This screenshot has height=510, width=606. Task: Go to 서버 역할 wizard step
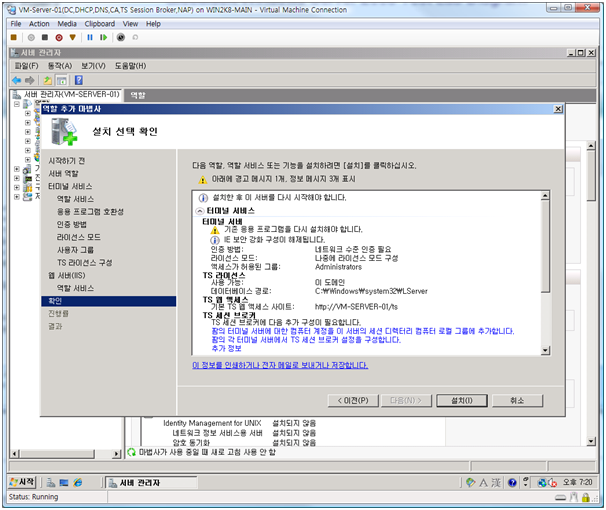pyautogui.click(x=63, y=173)
